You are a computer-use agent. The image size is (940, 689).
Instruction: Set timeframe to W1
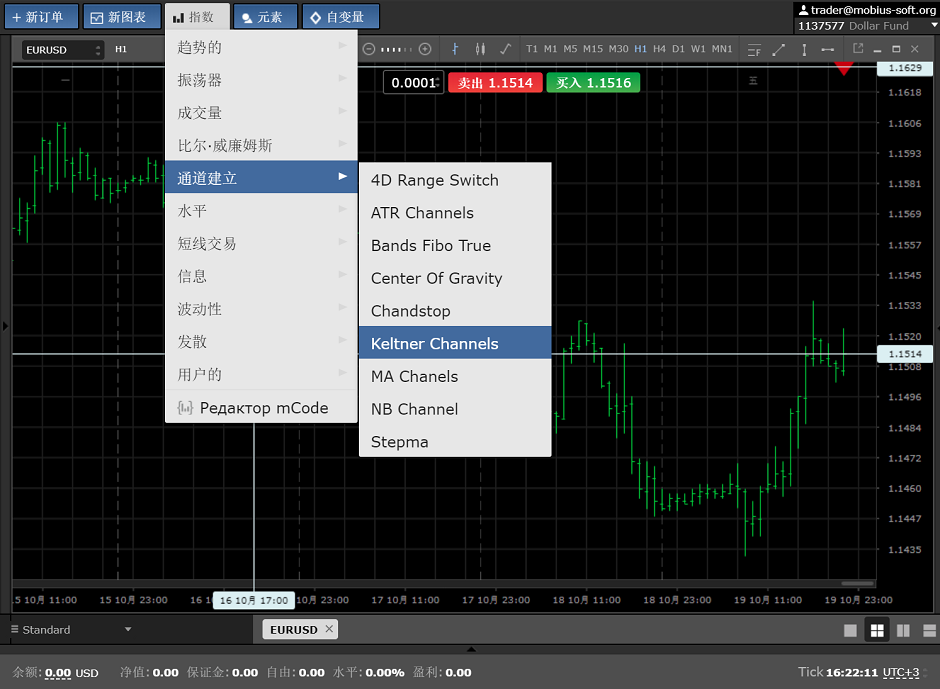coord(698,49)
